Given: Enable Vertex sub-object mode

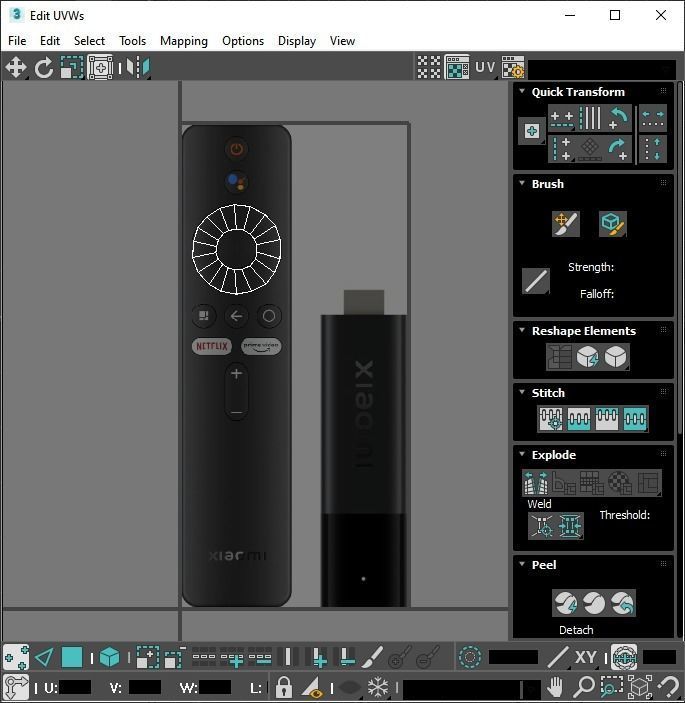Looking at the screenshot, I should [x=16, y=657].
